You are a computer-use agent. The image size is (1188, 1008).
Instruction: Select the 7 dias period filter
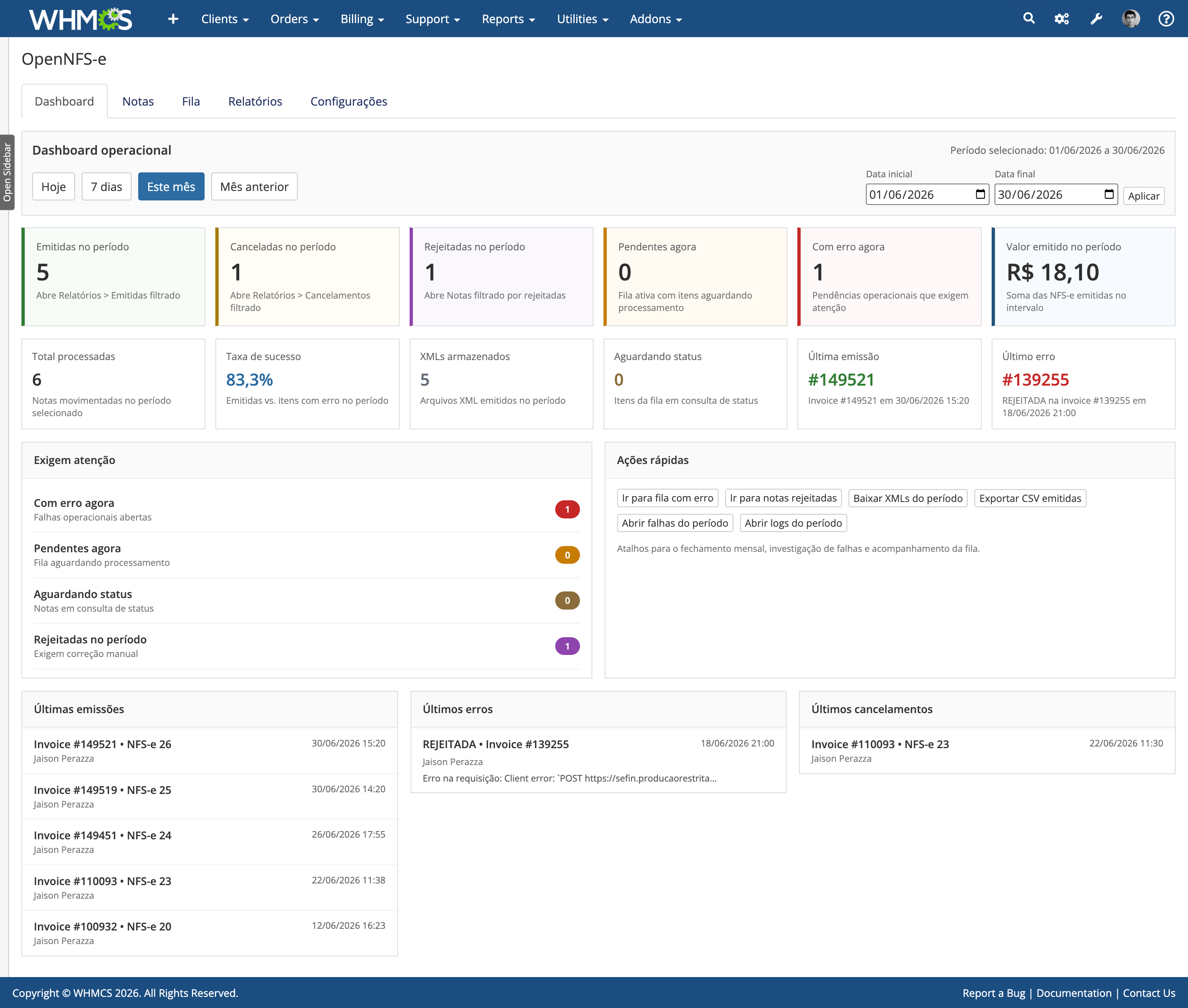pyautogui.click(x=106, y=186)
